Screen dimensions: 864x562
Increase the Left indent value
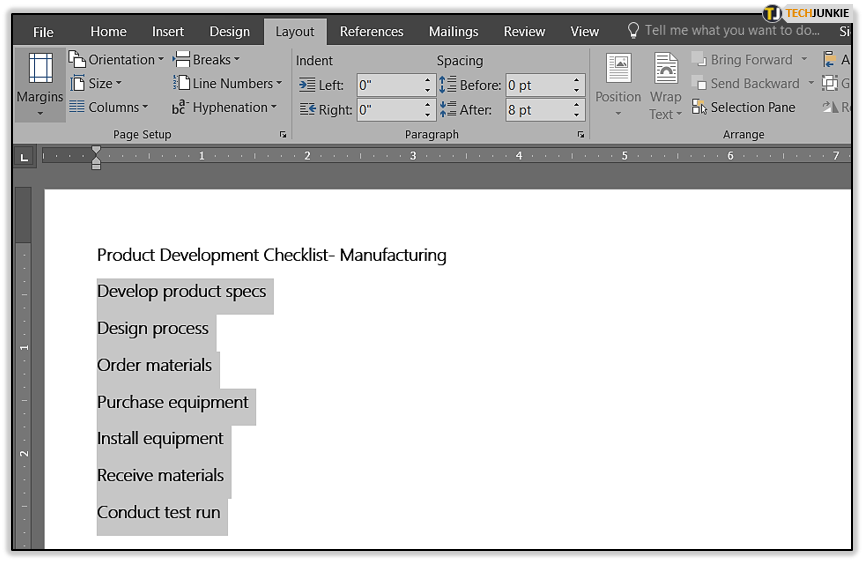click(428, 80)
